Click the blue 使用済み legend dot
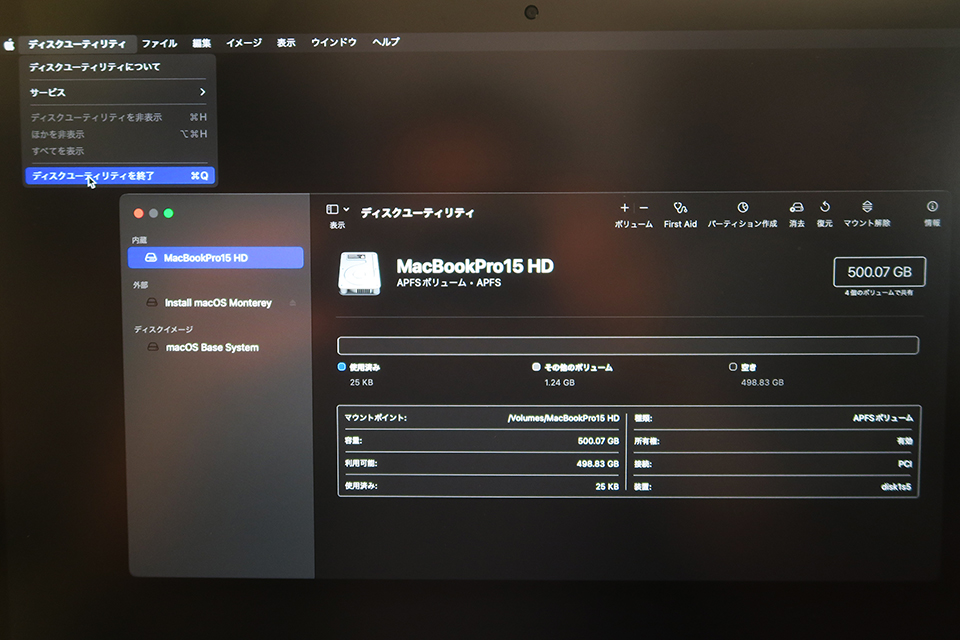The width and height of the screenshot is (960, 640). tap(342, 367)
